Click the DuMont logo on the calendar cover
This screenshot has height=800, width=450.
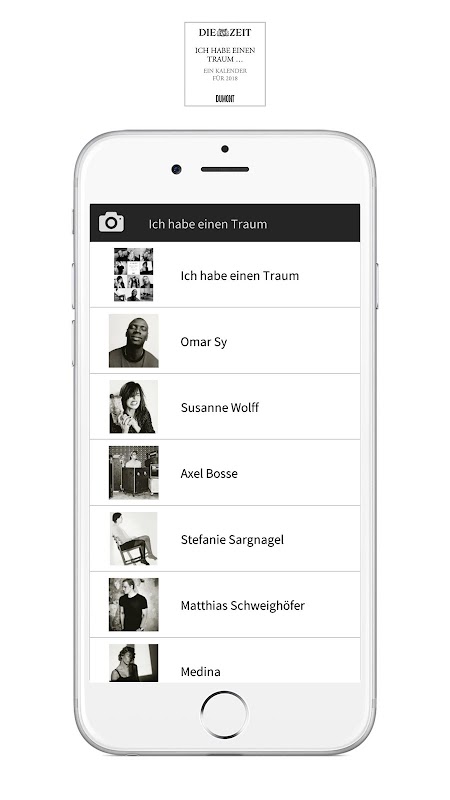pos(225,98)
